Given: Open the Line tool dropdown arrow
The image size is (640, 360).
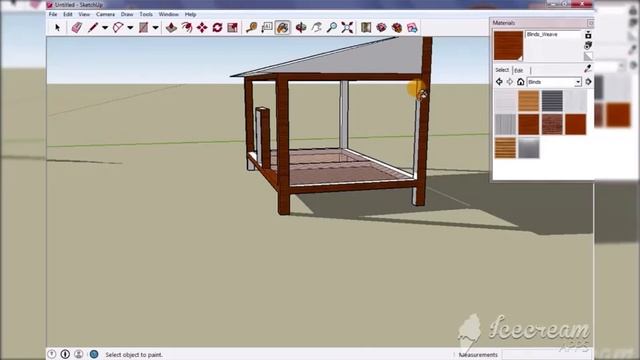Looking at the screenshot, I should pyautogui.click(x=105, y=28).
